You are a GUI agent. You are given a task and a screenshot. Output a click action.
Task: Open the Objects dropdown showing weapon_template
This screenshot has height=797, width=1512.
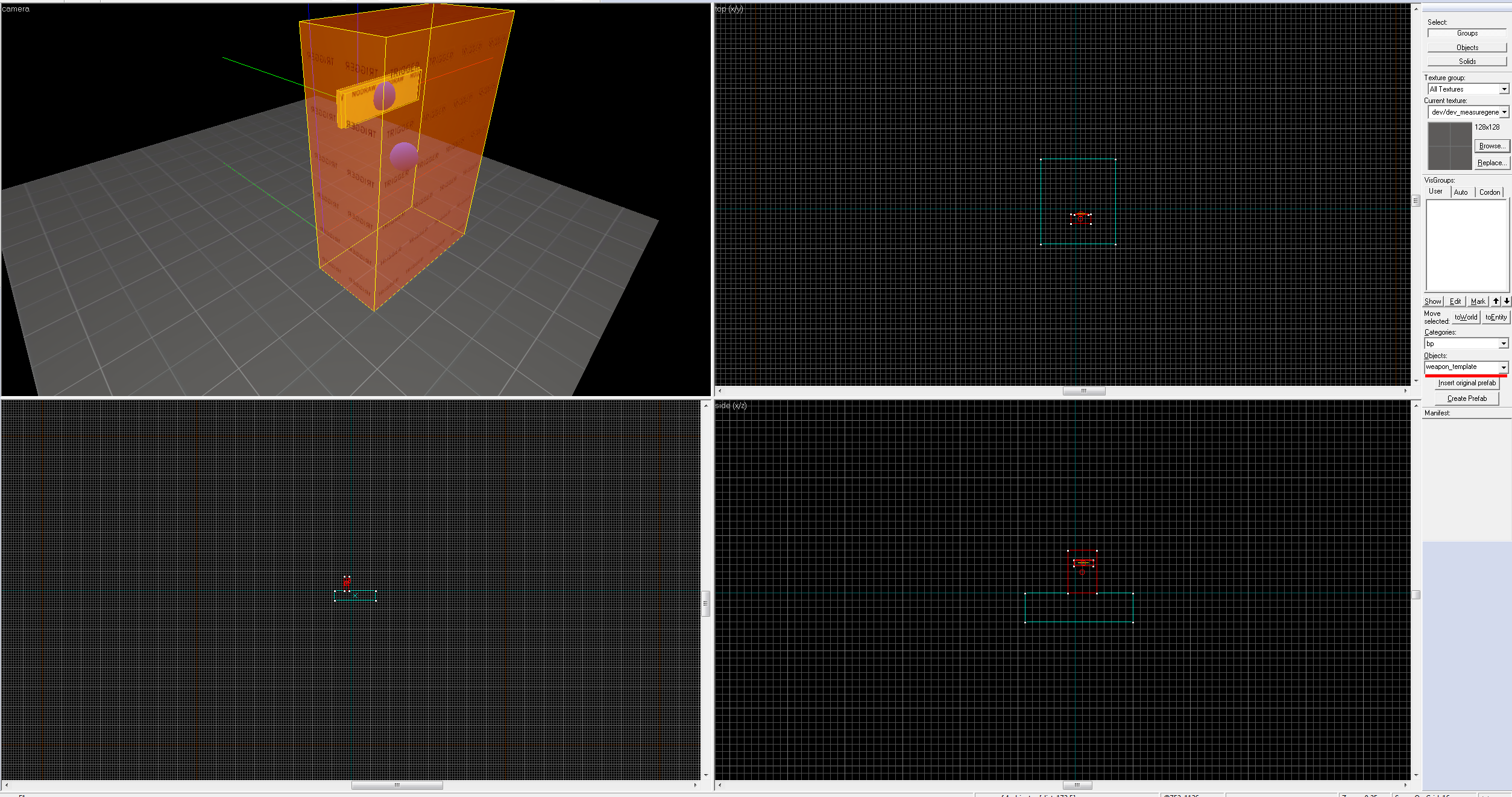point(1503,367)
